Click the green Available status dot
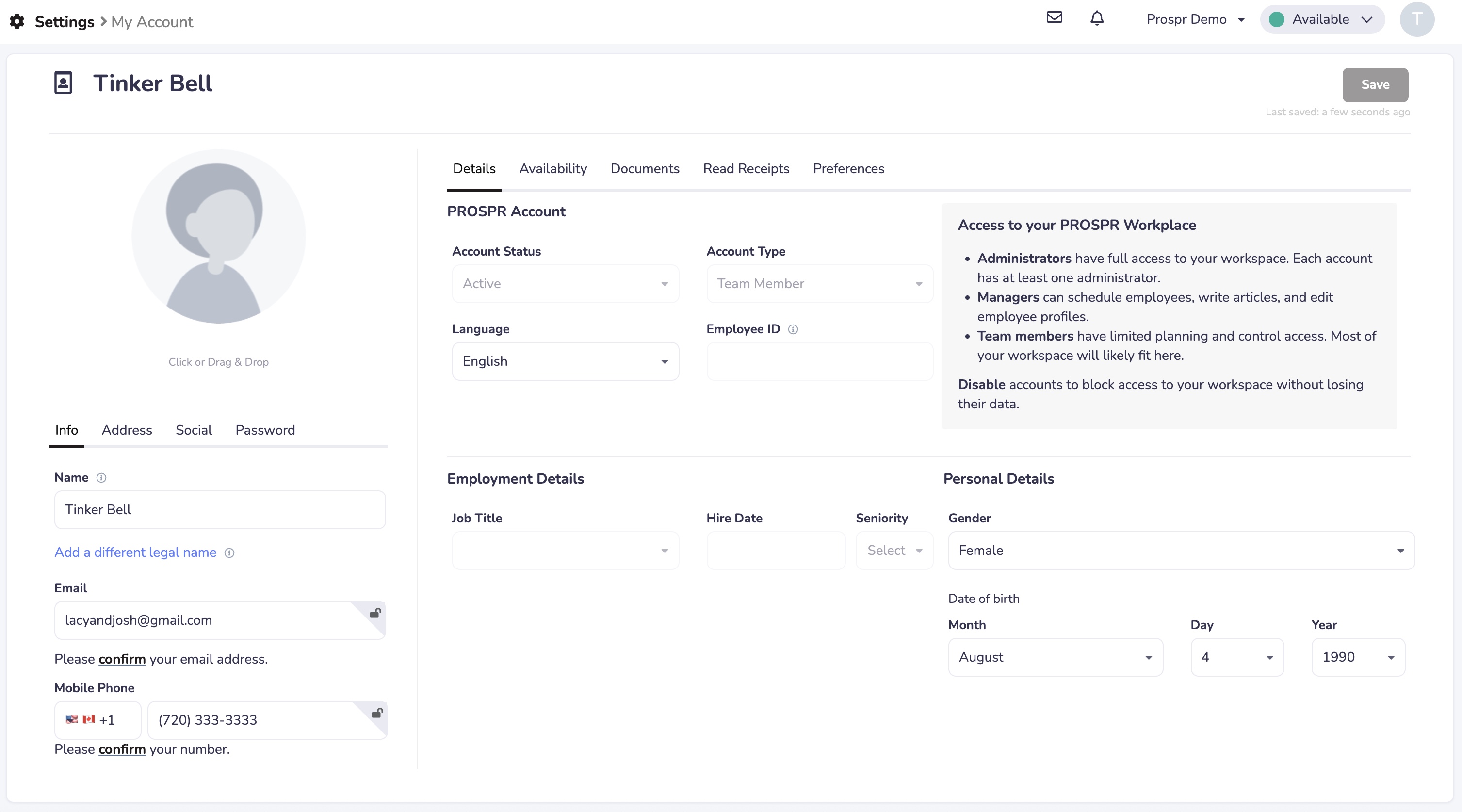The image size is (1462, 812). [1276, 19]
